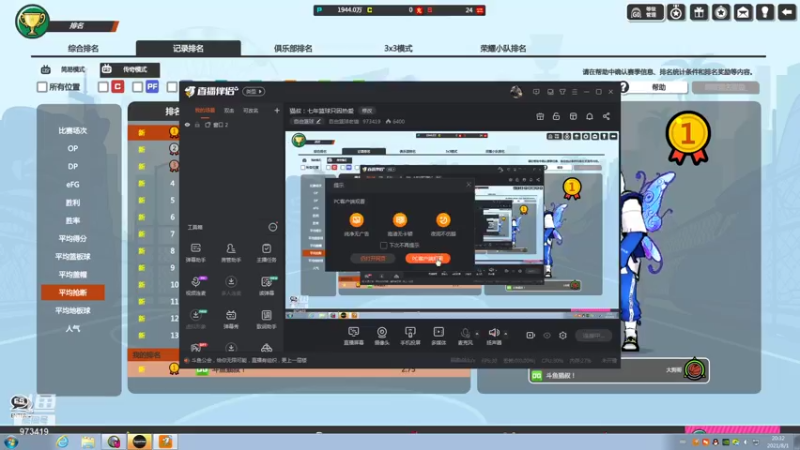The image size is (800, 450).
Task: Open 歌词助手 tool icon
Action: tap(266, 319)
